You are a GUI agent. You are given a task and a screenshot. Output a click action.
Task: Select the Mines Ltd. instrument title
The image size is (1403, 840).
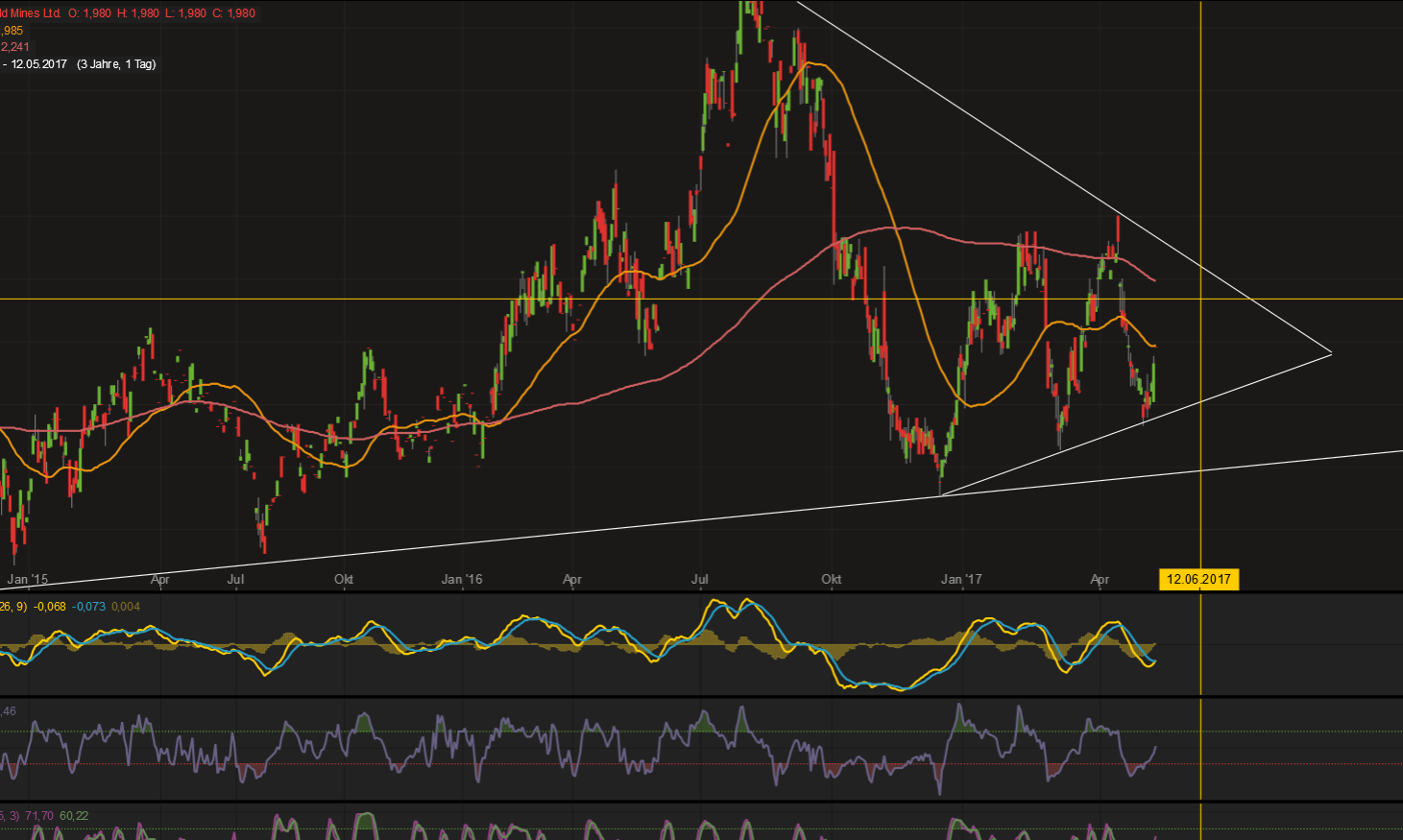[31, 13]
